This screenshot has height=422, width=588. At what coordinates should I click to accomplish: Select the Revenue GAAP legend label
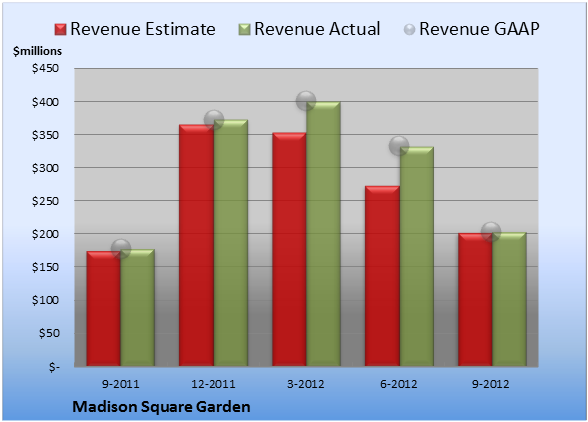[x=479, y=29]
